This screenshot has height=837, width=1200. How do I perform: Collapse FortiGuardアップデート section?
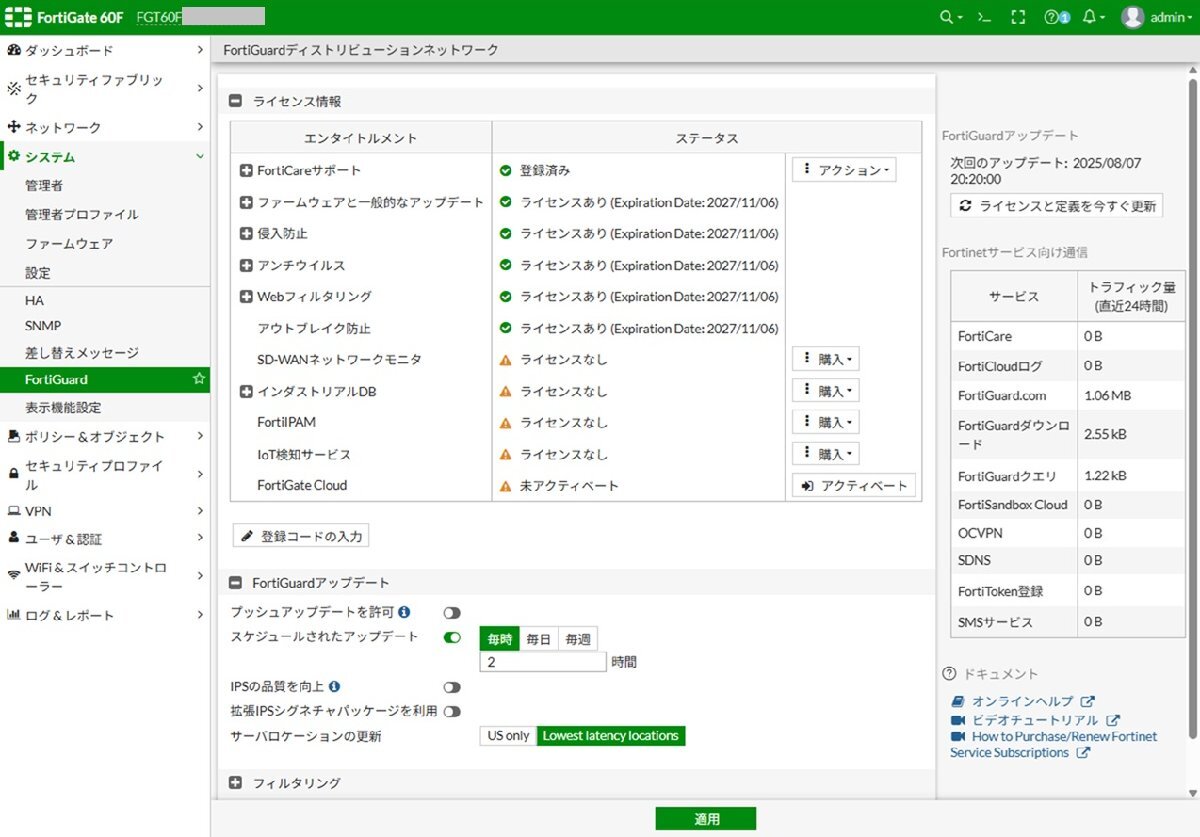pyautogui.click(x=236, y=582)
